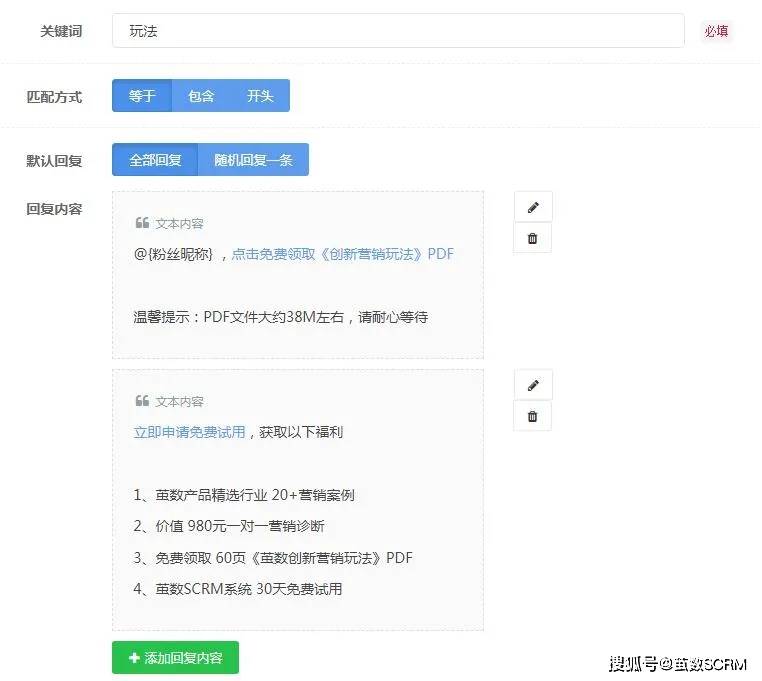Viewport: 762px width, 681px height.
Task: Switch match mode to 包含
Action: pos(201,96)
